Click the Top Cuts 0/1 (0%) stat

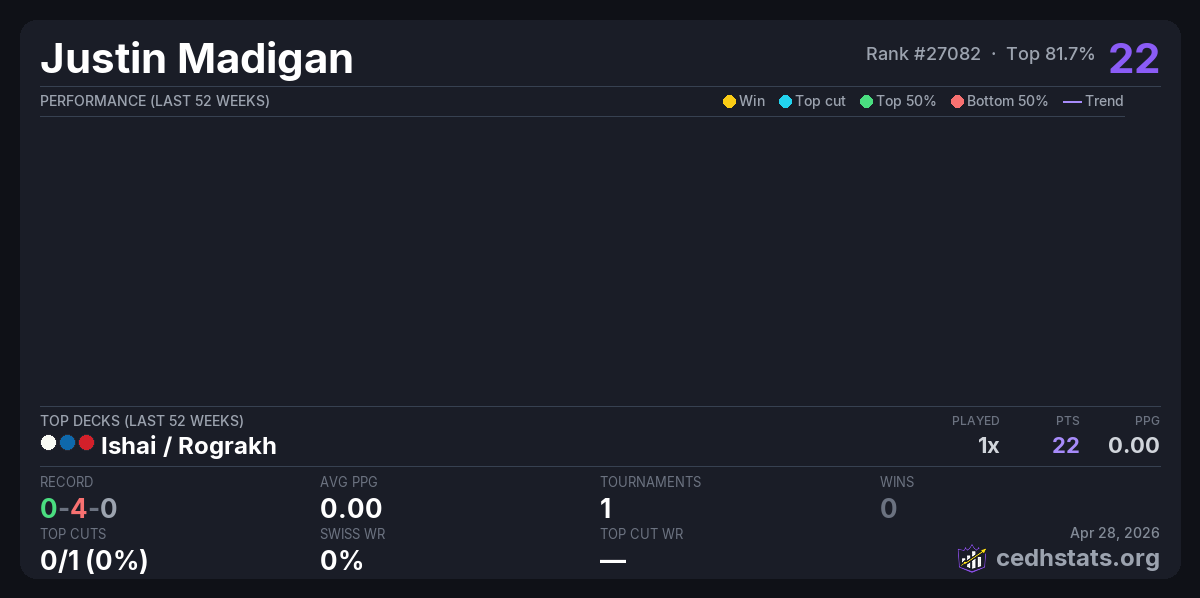click(94, 560)
